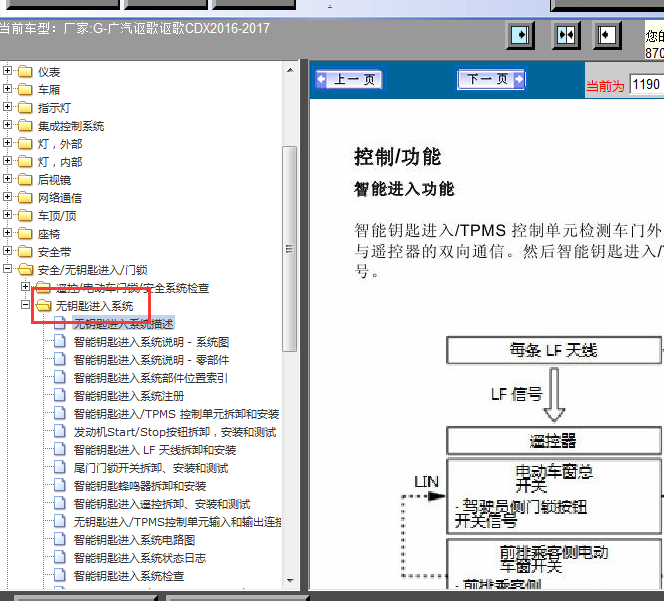Click document icon beside 智能钥匙进入系统检查
This screenshot has height=601, width=664.
60,575
